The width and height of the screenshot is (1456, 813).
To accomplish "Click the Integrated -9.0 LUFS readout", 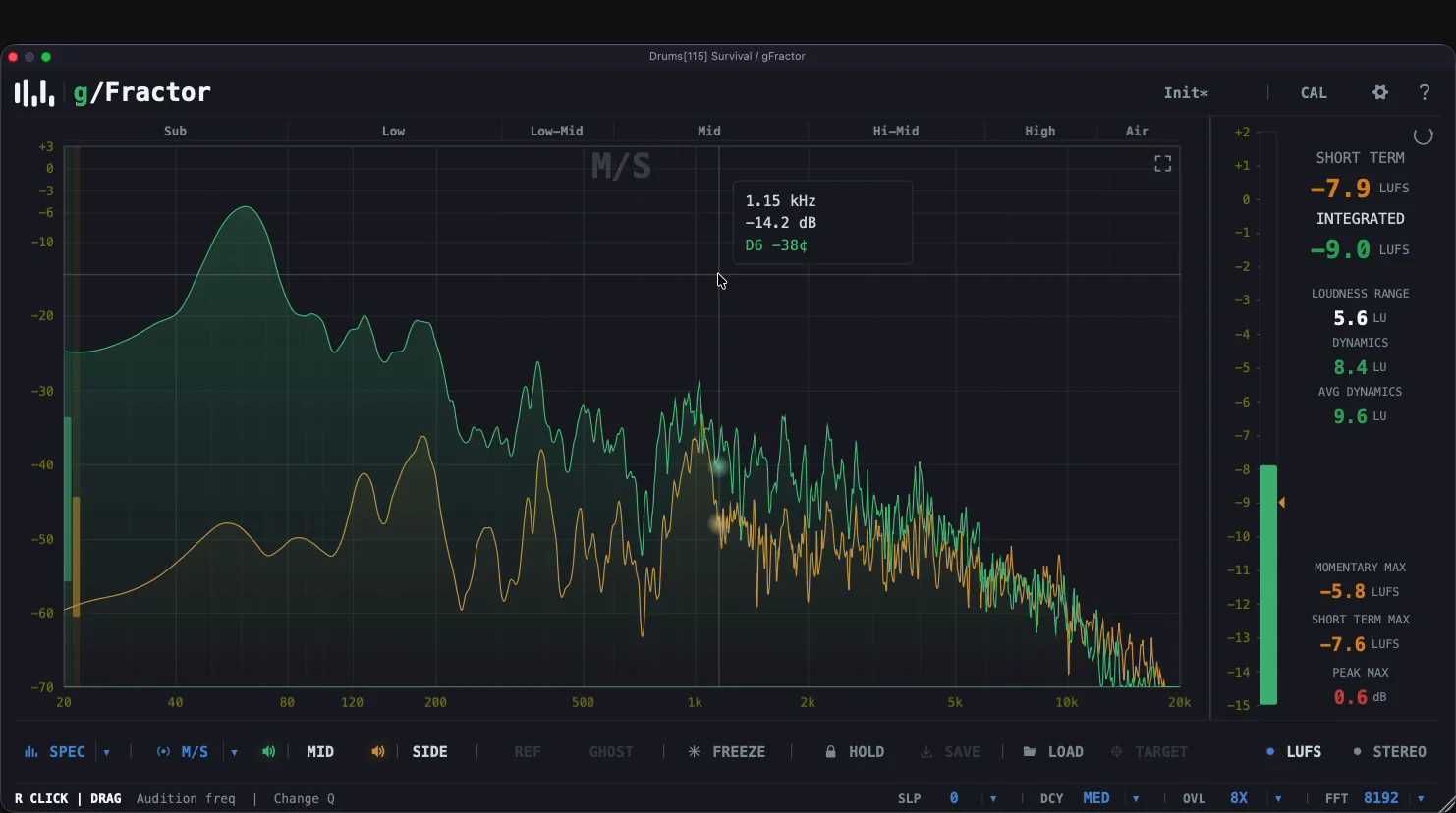I will coord(1360,249).
